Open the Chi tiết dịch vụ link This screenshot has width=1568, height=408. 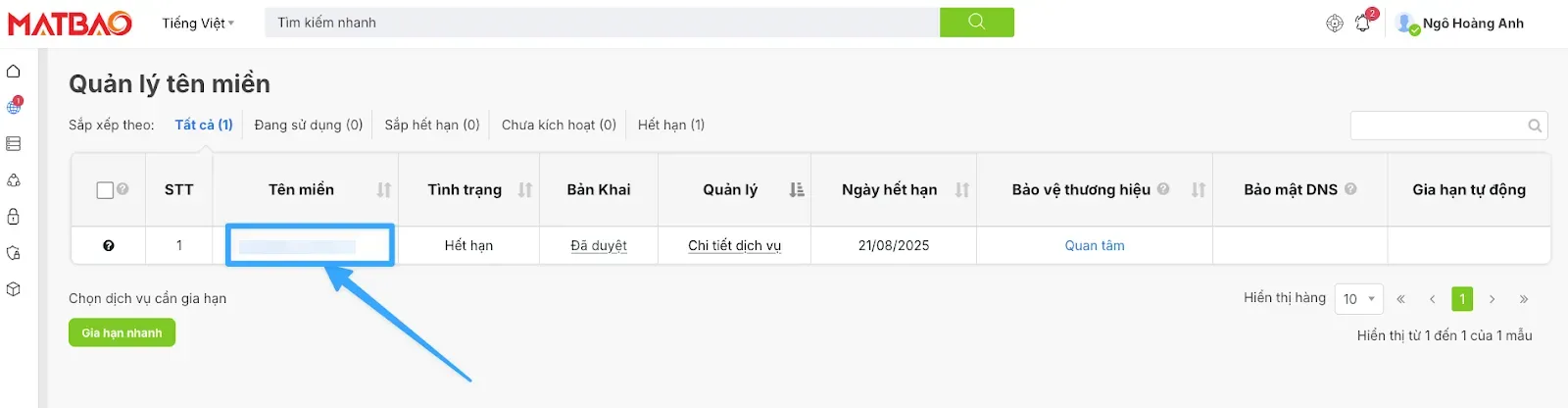click(x=734, y=245)
